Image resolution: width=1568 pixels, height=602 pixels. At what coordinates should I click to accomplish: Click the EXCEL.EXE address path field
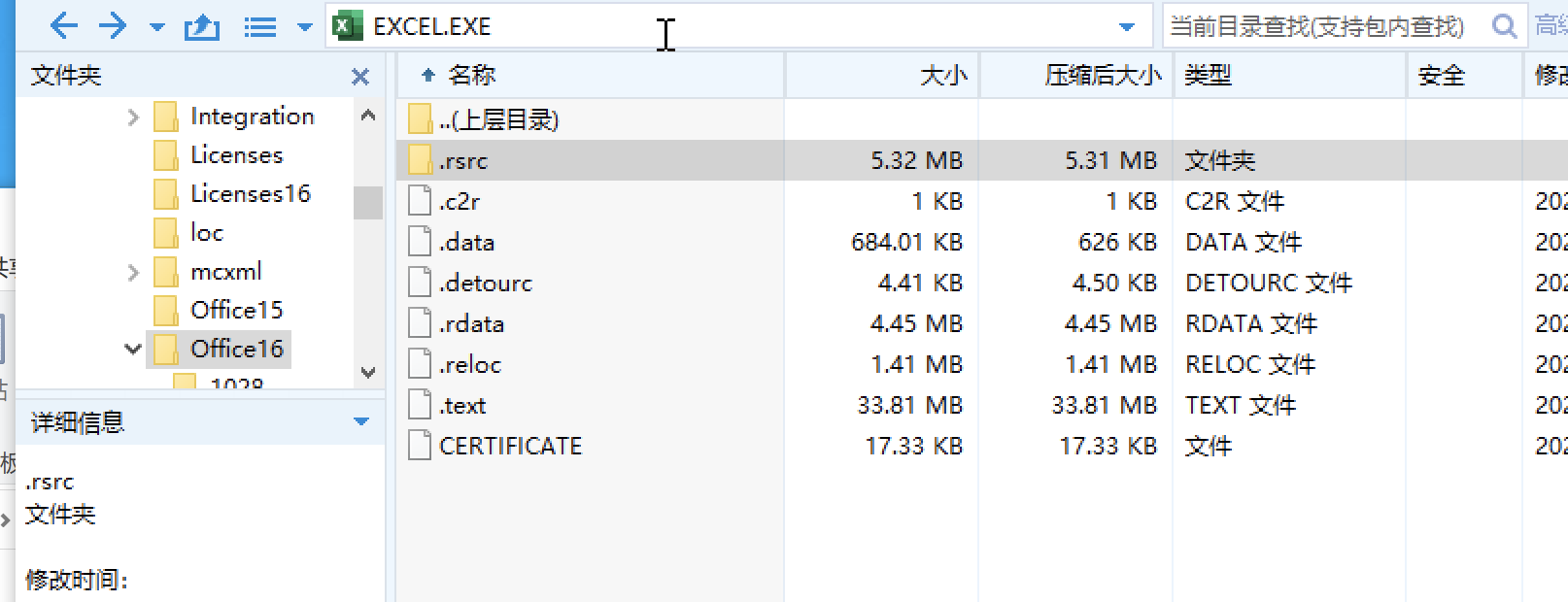click(x=738, y=26)
